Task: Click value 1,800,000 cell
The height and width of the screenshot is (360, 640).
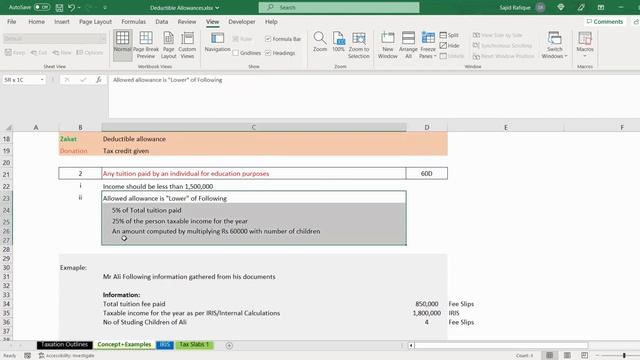Action: [x=427, y=313]
